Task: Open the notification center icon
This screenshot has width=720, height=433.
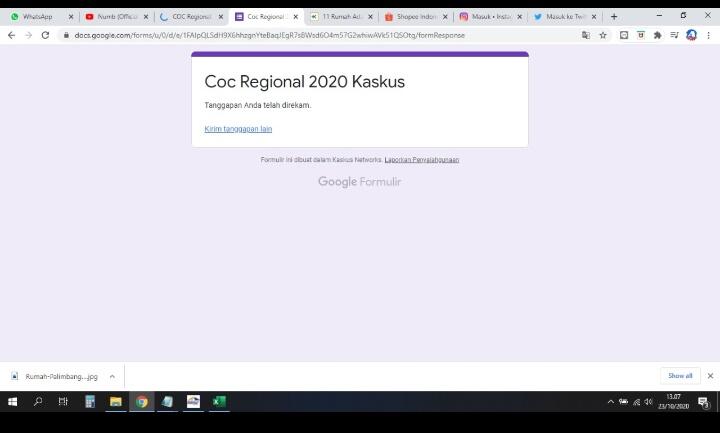Action: coord(703,402)
